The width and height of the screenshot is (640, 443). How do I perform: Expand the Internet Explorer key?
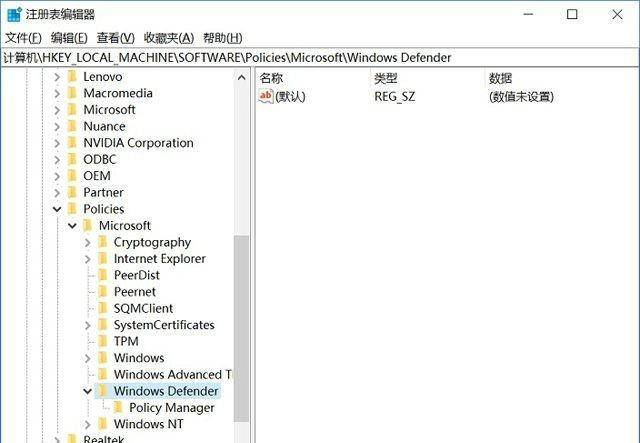coord(87,259)
